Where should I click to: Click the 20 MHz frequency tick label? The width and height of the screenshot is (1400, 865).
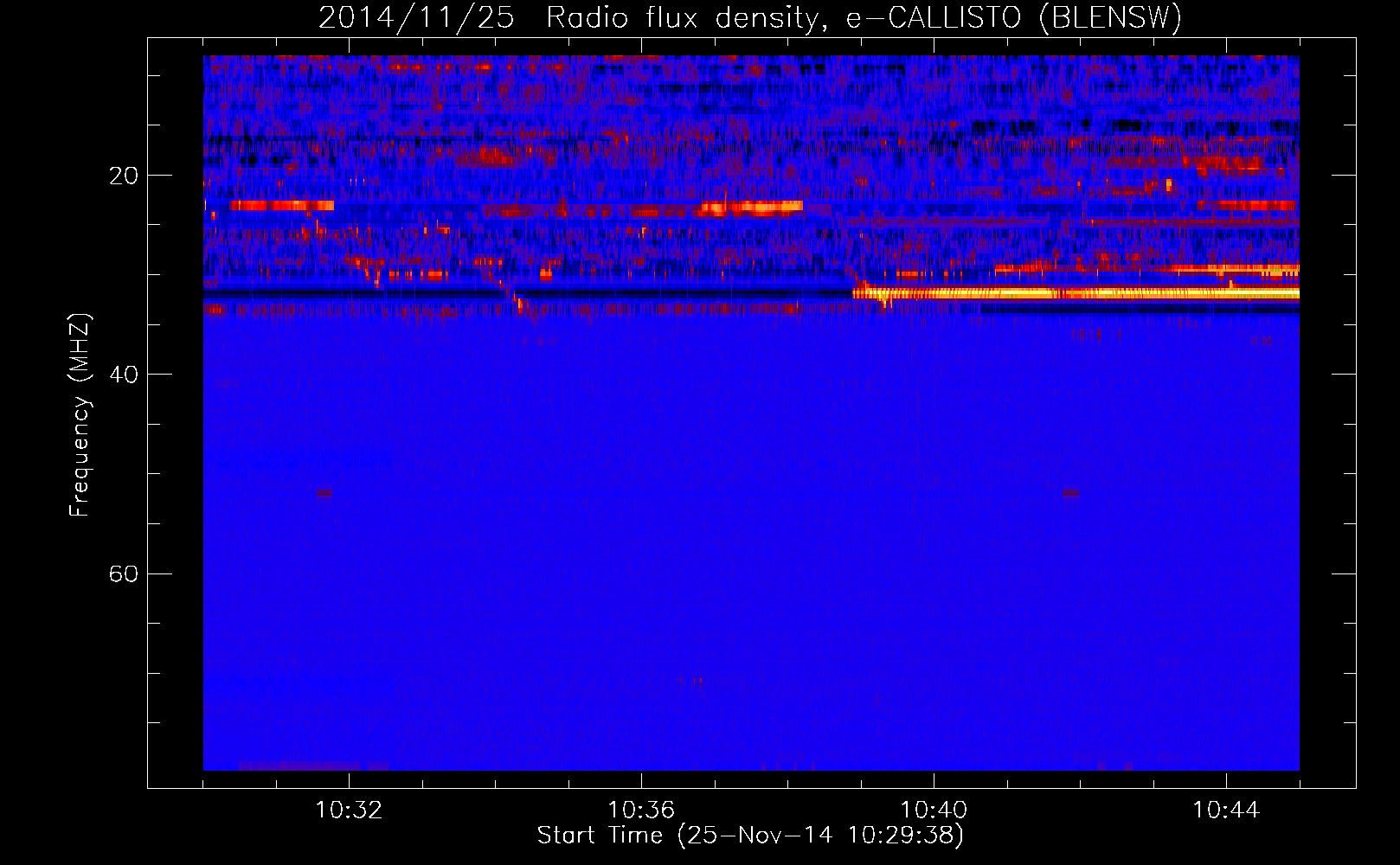point(124,176)
